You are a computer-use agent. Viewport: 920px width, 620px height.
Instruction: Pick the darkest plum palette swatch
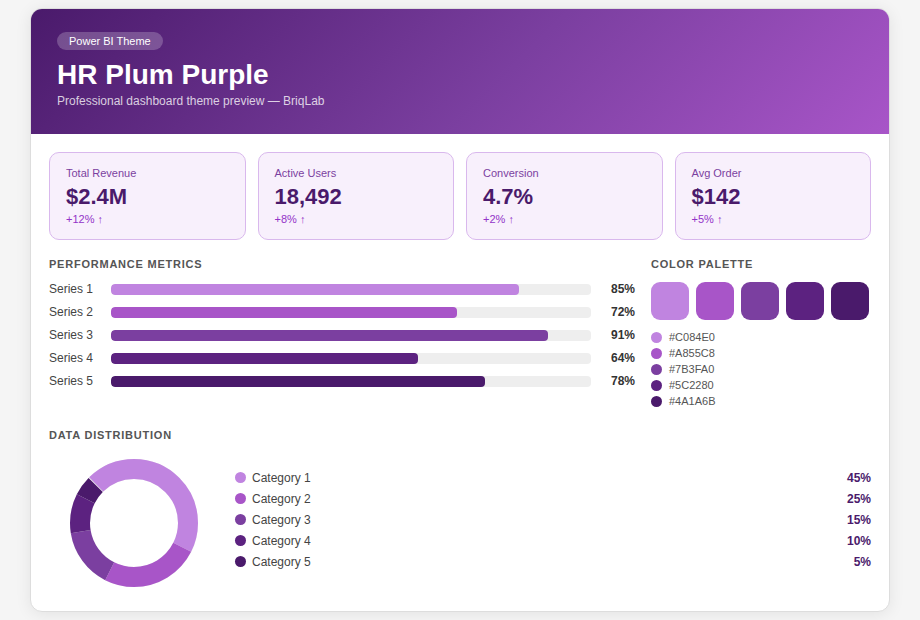pyautogui.click(x=849, y=301)
